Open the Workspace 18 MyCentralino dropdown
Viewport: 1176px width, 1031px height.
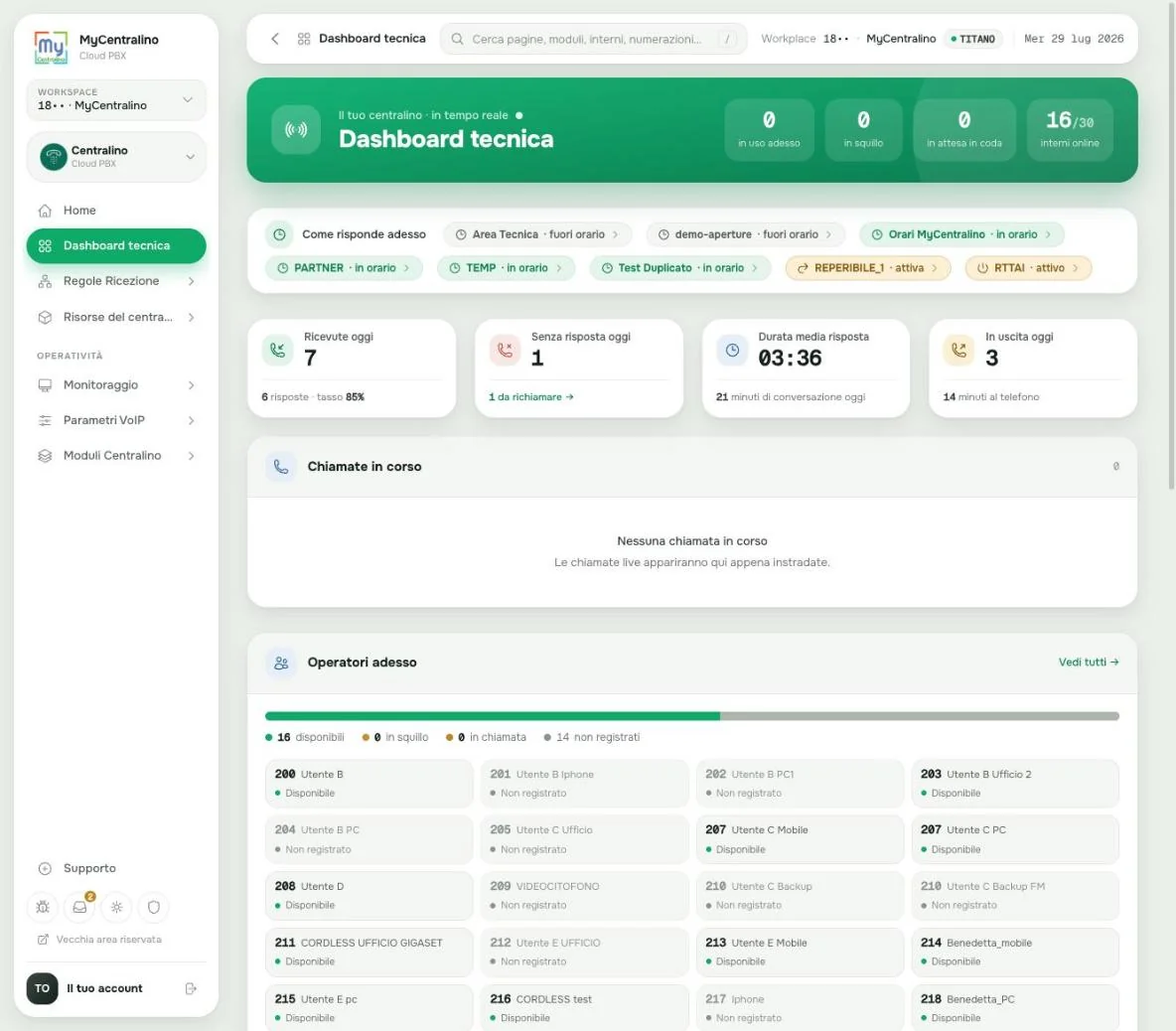point(116,99)
